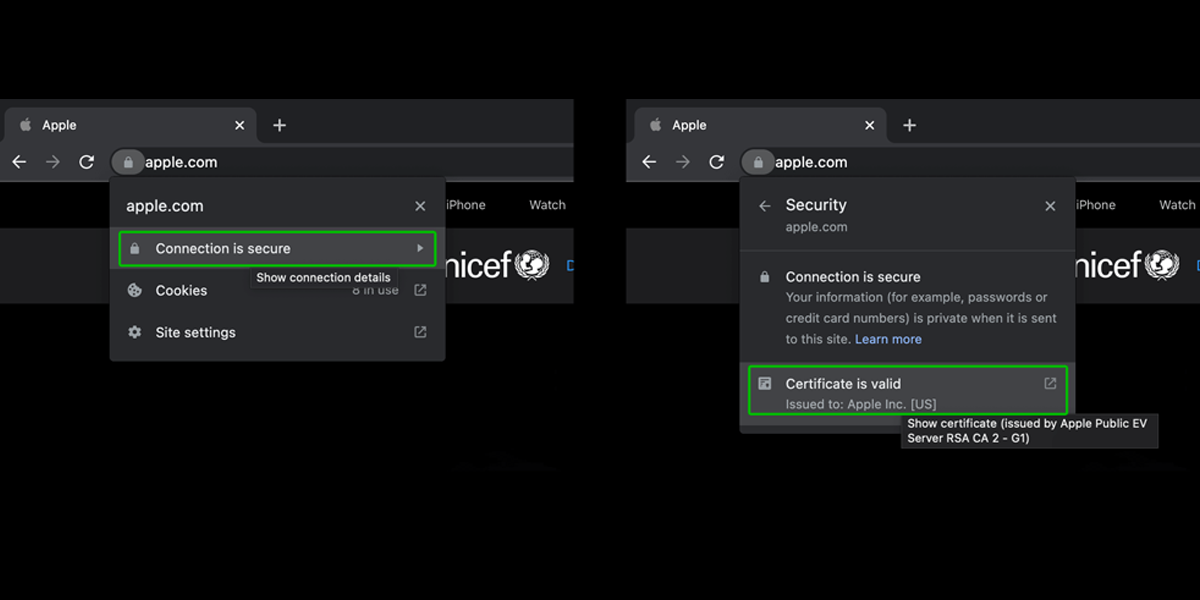Screen dimensions: 1200x600
Task: Click the lock icon in left address bar
Action: click(128, 162)
